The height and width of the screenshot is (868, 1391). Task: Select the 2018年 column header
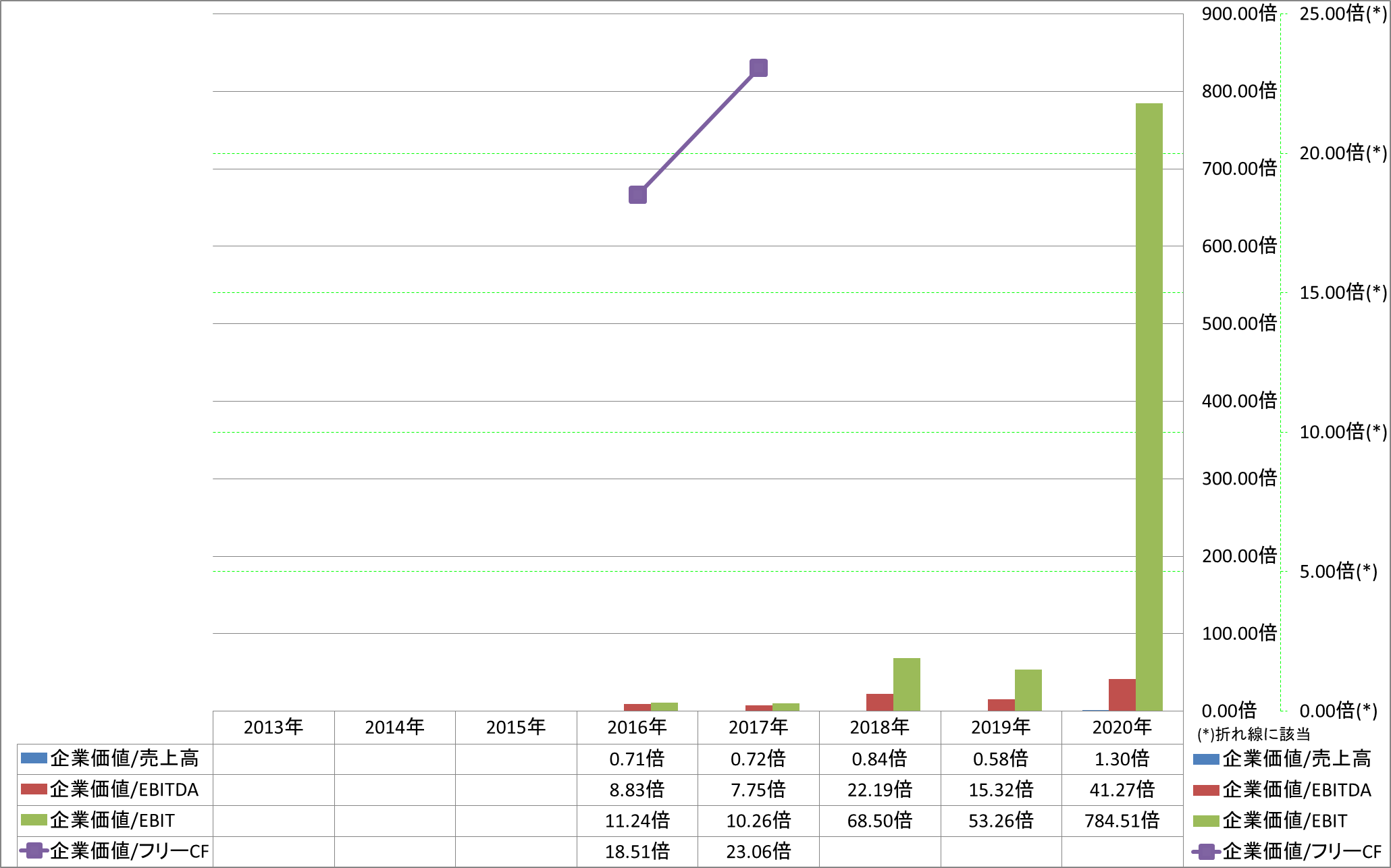click(x=880, y=727)
